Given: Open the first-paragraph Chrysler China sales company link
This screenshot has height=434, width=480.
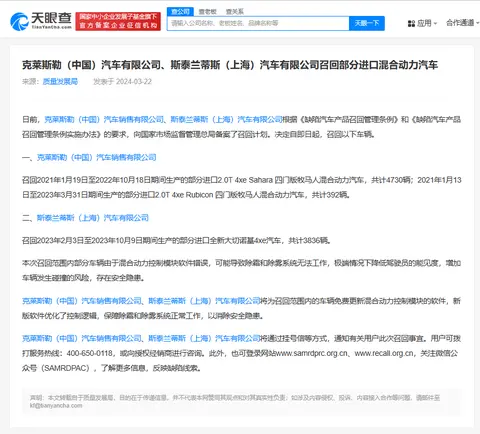Looking at the screenshot, I should 104,119.
